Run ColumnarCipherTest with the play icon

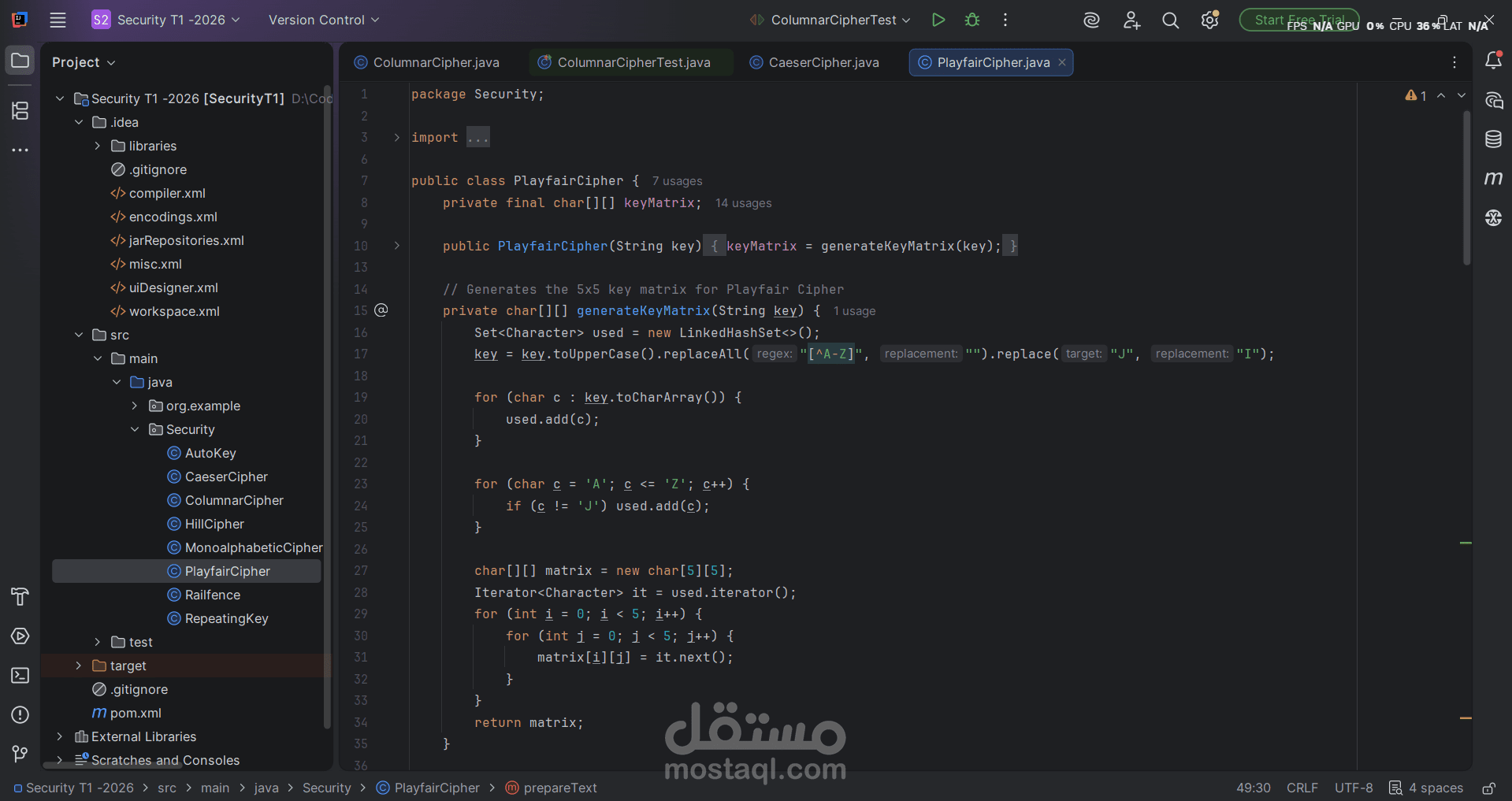(938, 20)
